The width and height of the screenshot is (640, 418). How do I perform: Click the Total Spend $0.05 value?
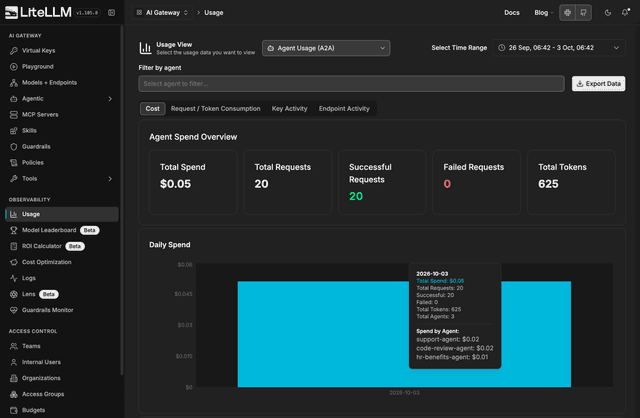coord(176,184)
